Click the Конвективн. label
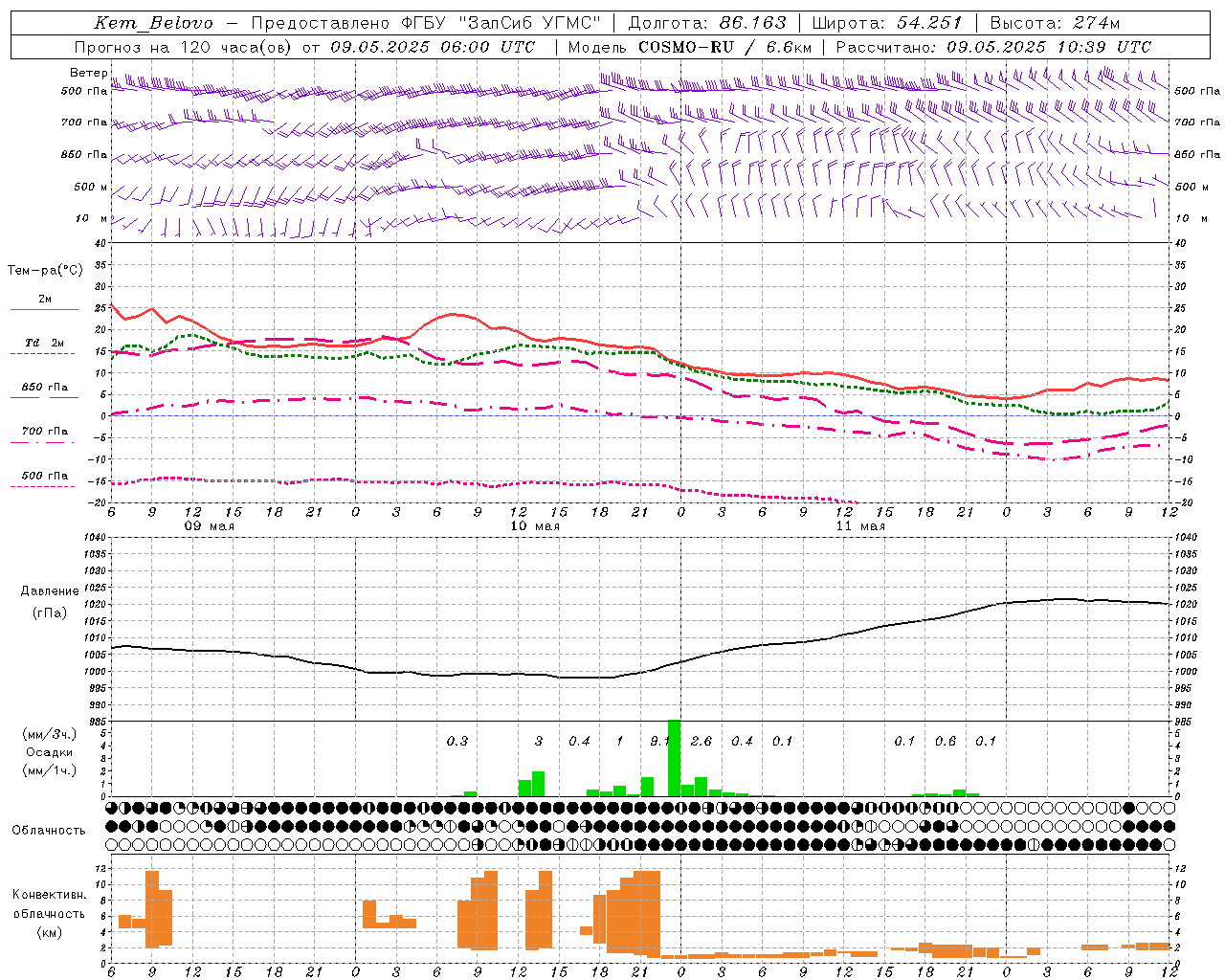This screenshot has width=1225, height=980. coord(49,895)
